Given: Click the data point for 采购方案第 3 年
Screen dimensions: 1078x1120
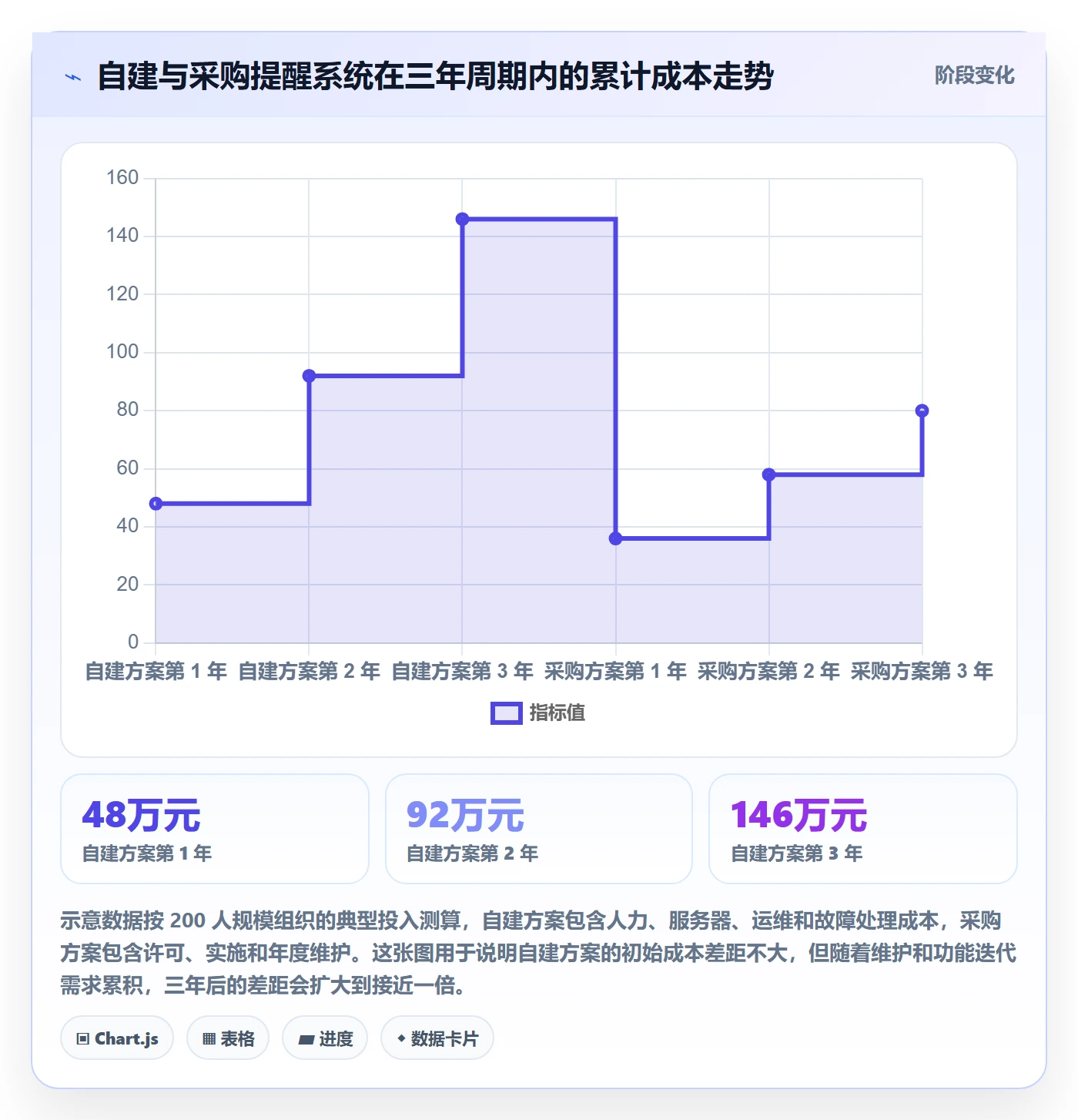Looking at the screenshot, I should [922, 411].
